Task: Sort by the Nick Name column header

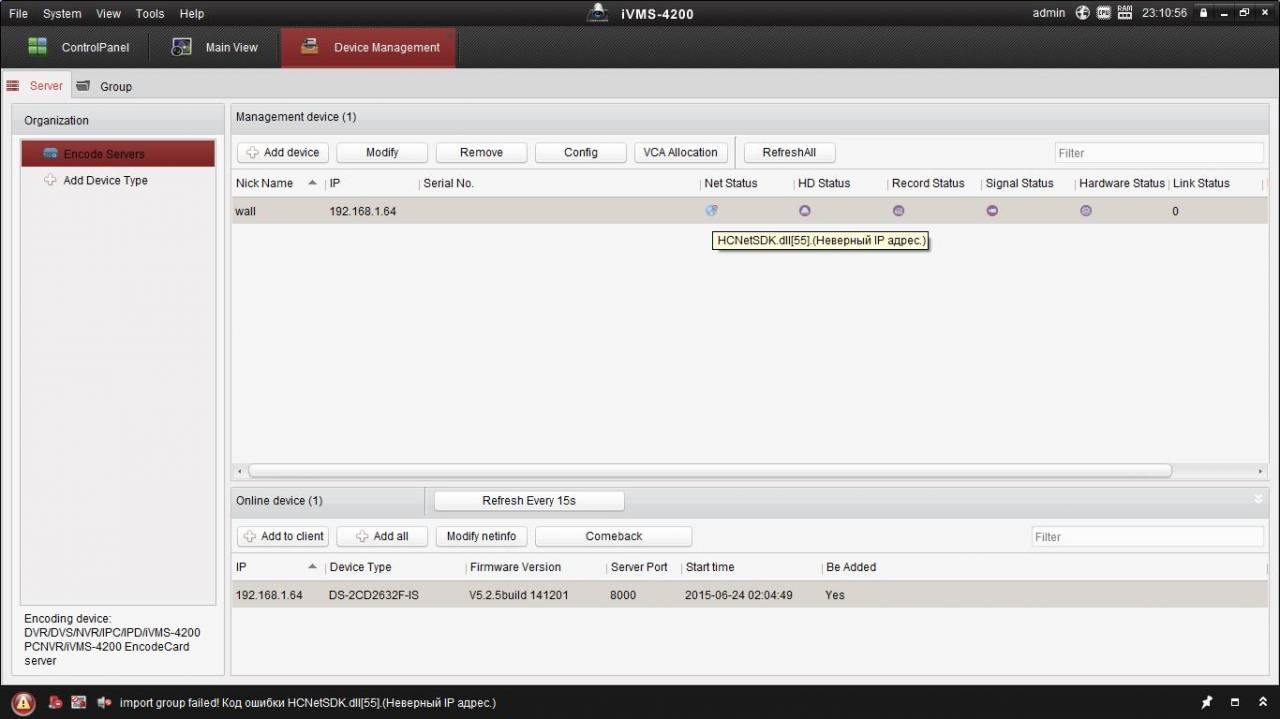Action: point(264,184)
